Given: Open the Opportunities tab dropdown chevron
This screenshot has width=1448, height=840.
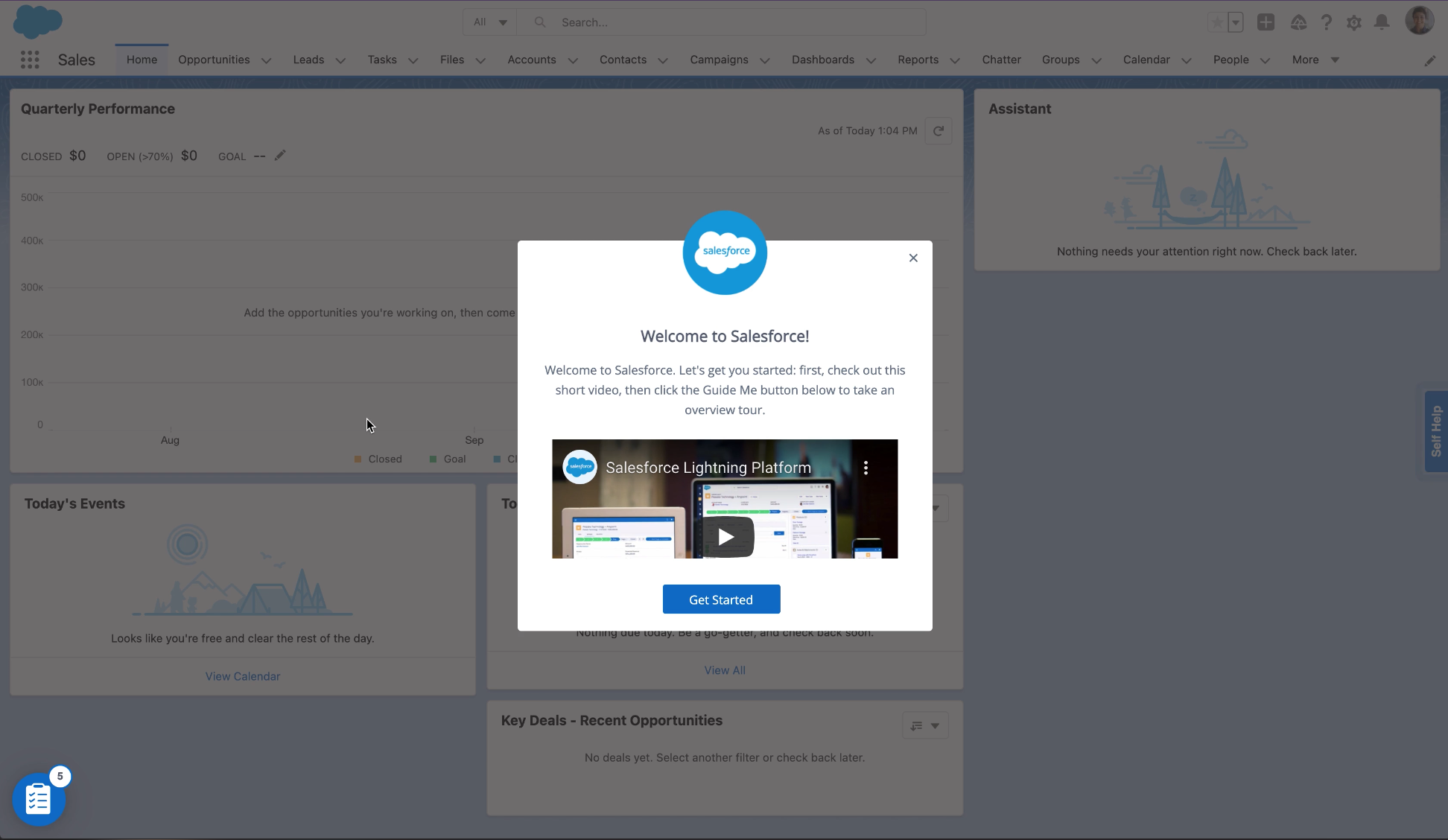Looking at the screenshot, I should (x=266, y=60).
